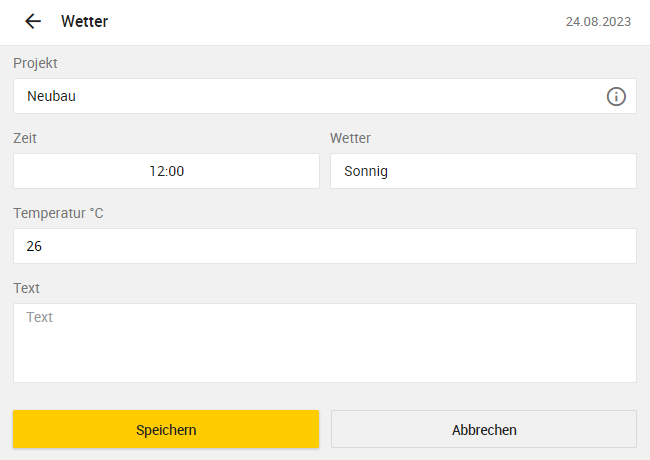Select the Zeit field label
Image resolution: width=650 pixels, height=460 pixels.
(x=25, y=138)
